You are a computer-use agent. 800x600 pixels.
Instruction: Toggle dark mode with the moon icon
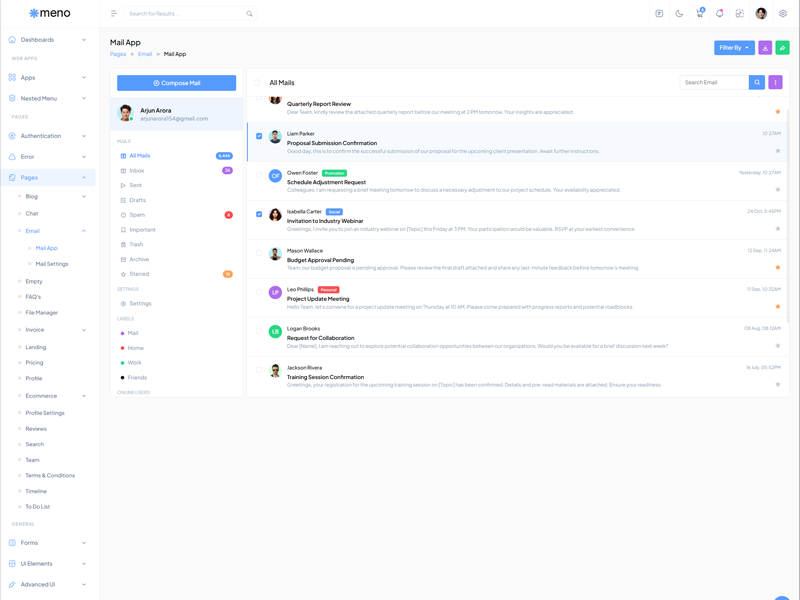[679, 14]
